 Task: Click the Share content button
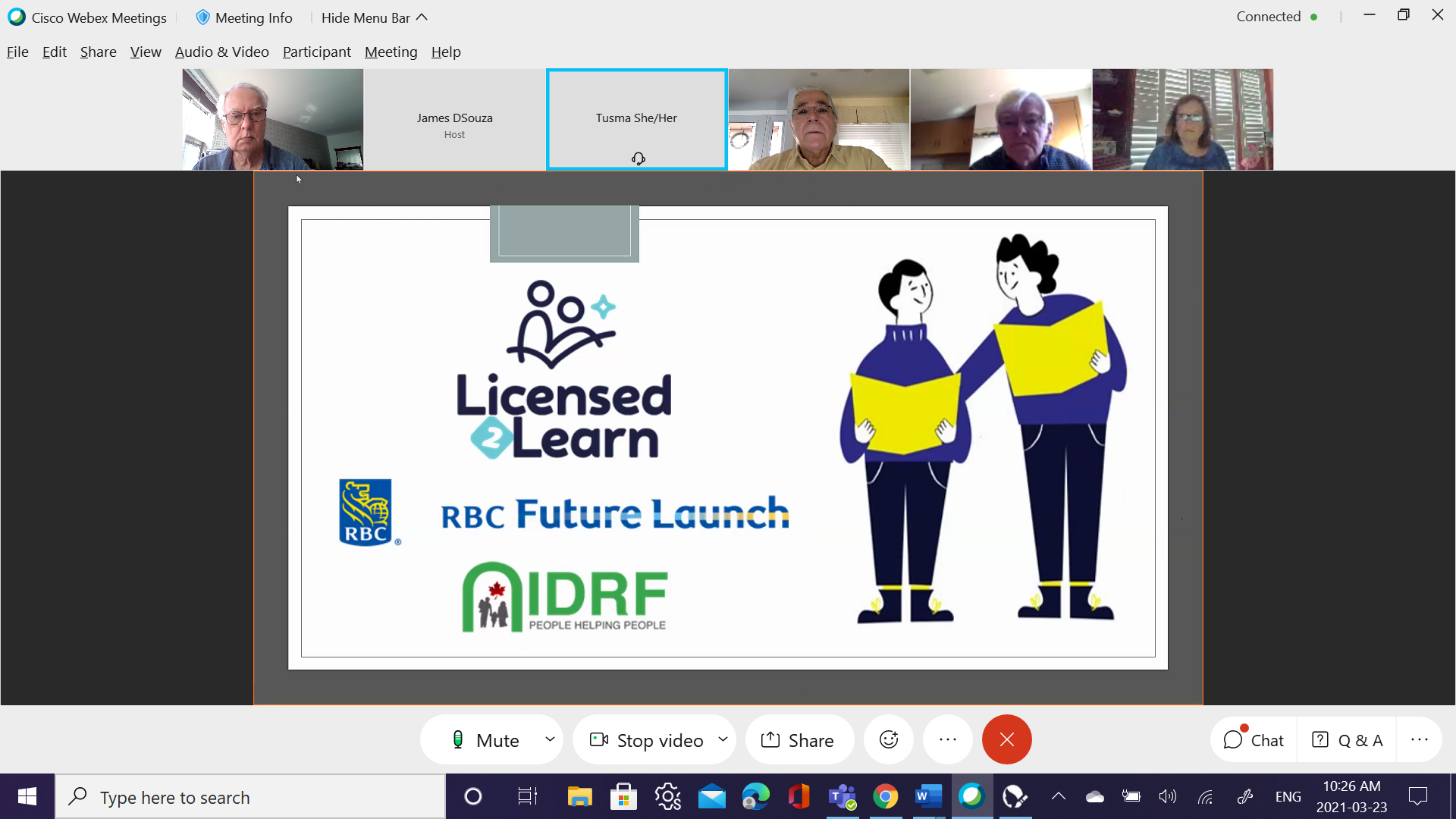pos(798,740)
